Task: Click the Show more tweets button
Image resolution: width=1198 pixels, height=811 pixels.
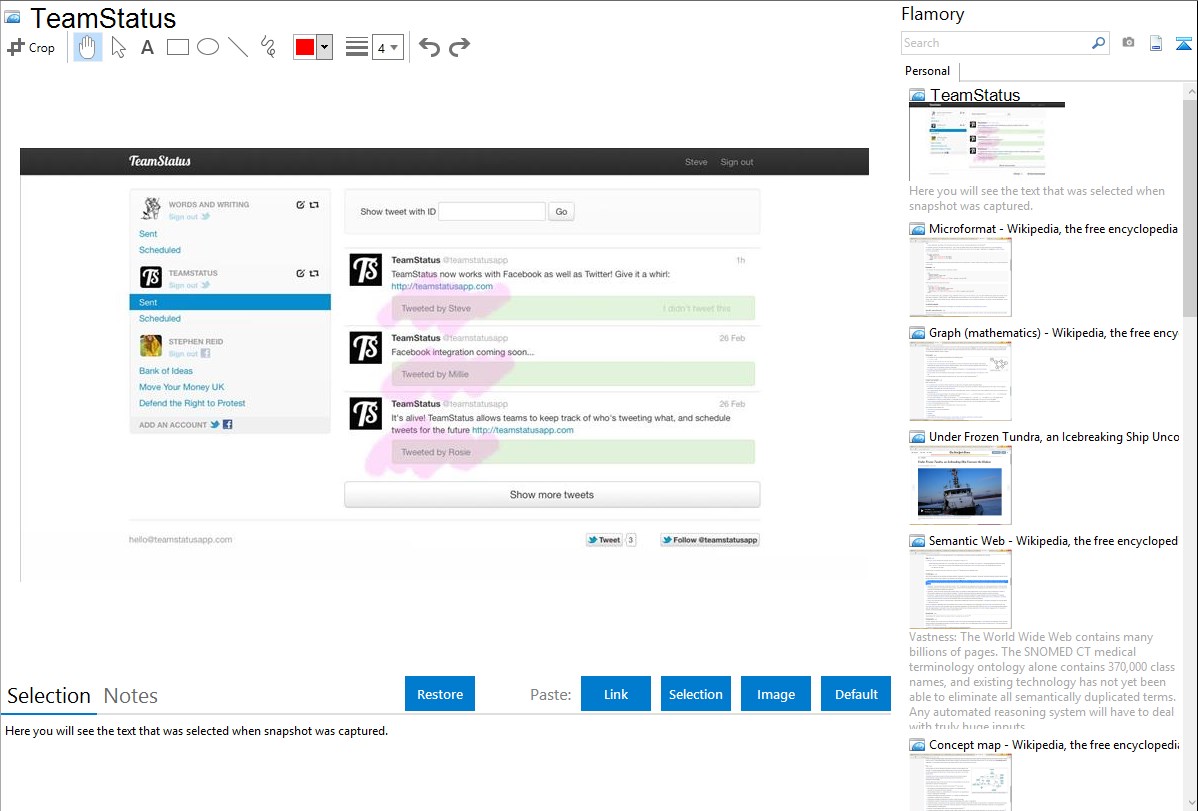Action: (552, 495)
